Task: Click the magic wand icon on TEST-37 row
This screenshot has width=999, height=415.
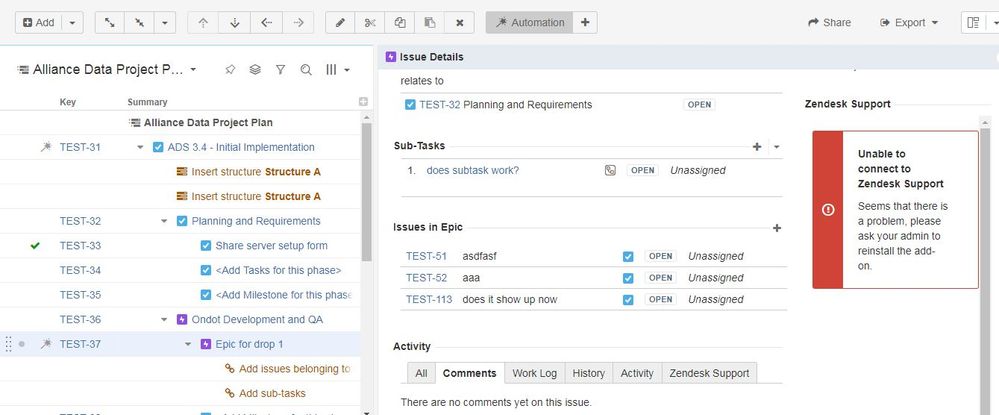Action: click(45, 344)
